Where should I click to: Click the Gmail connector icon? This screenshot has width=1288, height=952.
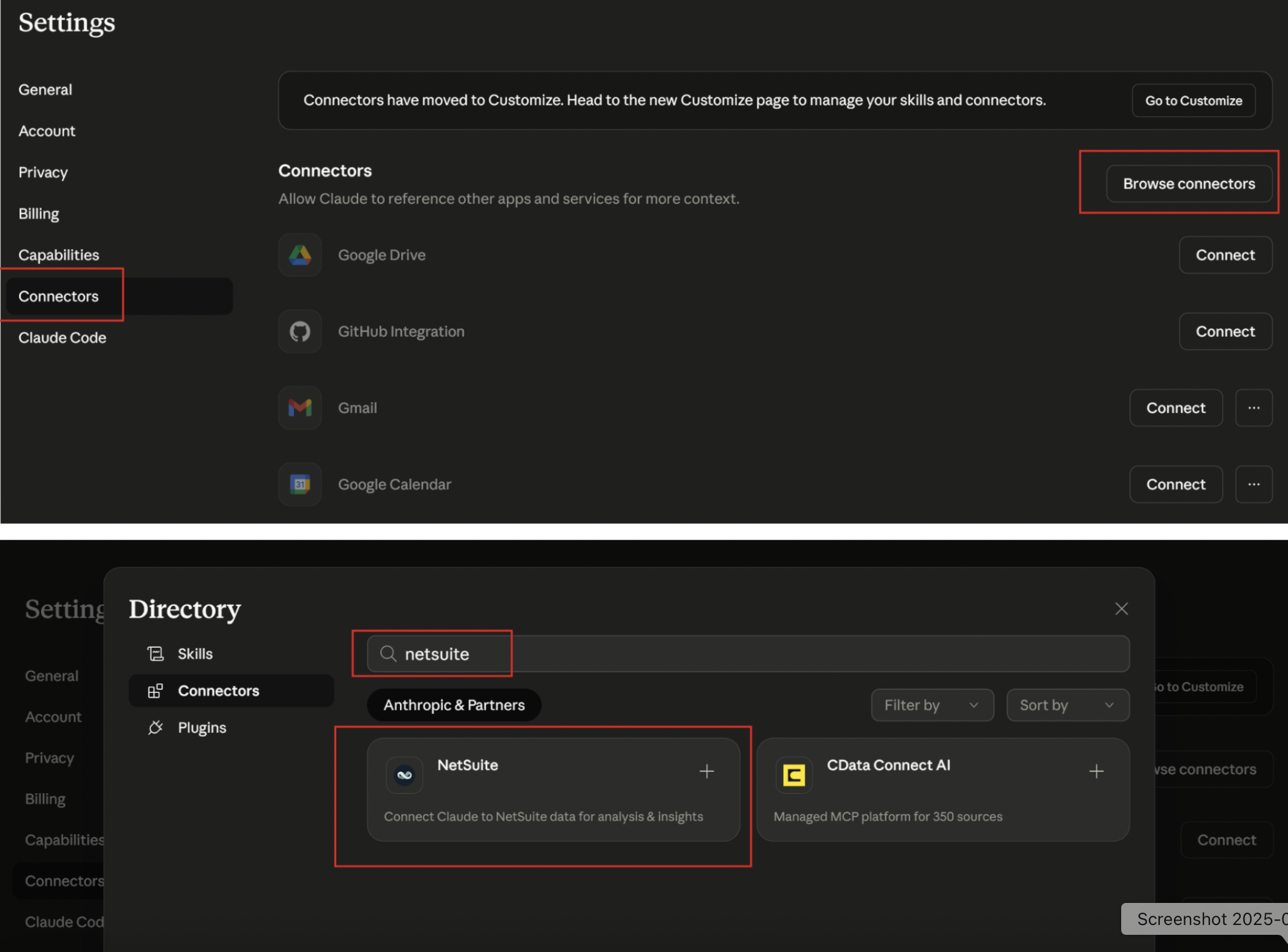(x=300, y=408)
